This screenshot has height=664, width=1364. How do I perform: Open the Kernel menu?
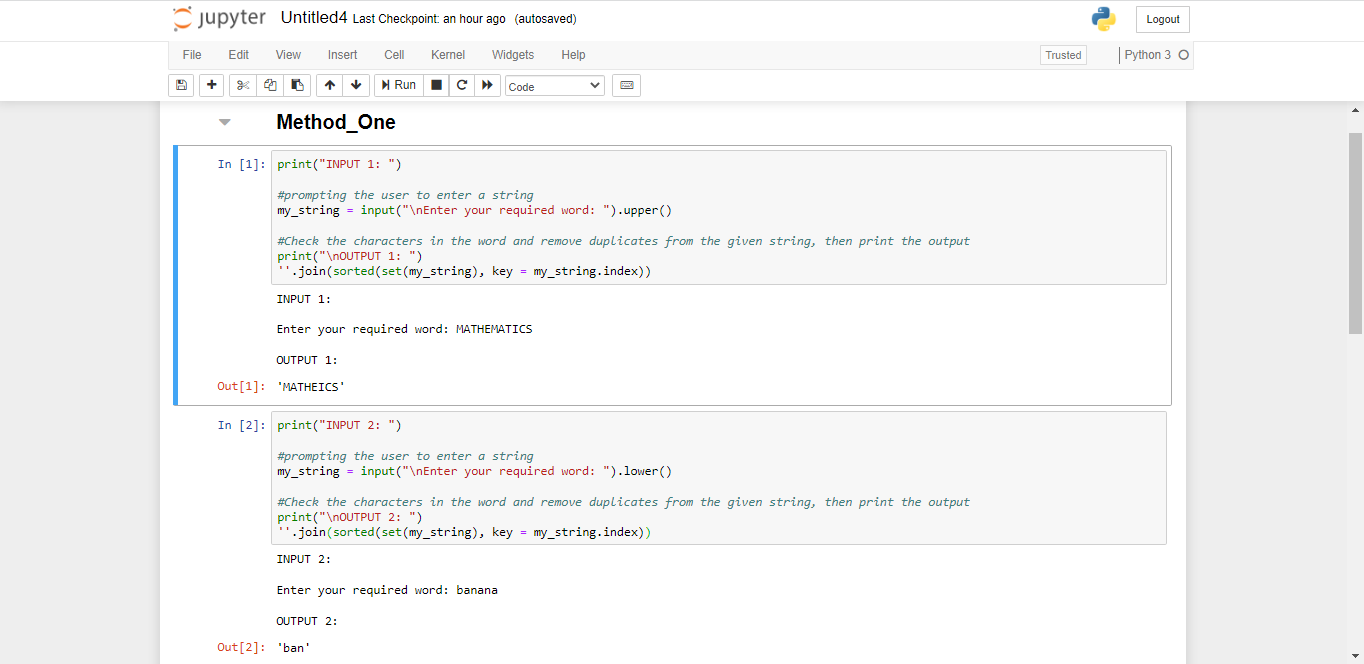click(448, 55)
